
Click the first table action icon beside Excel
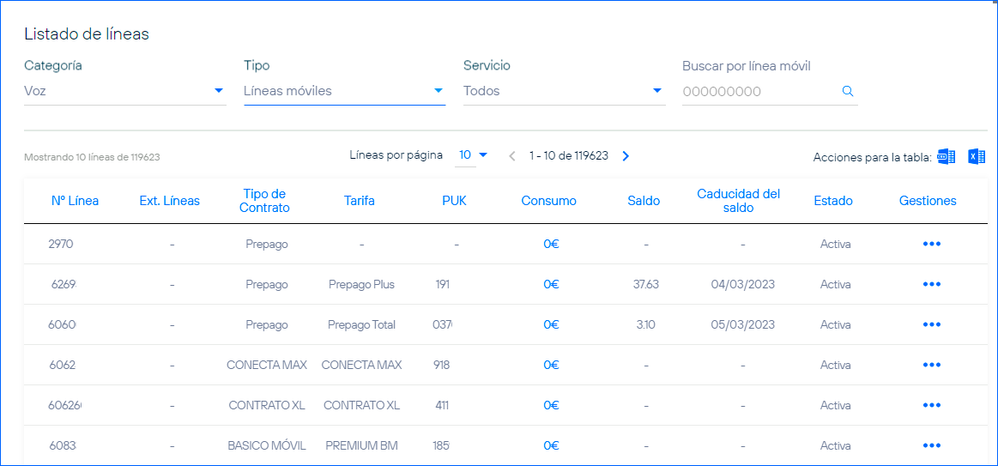[946, 157]
